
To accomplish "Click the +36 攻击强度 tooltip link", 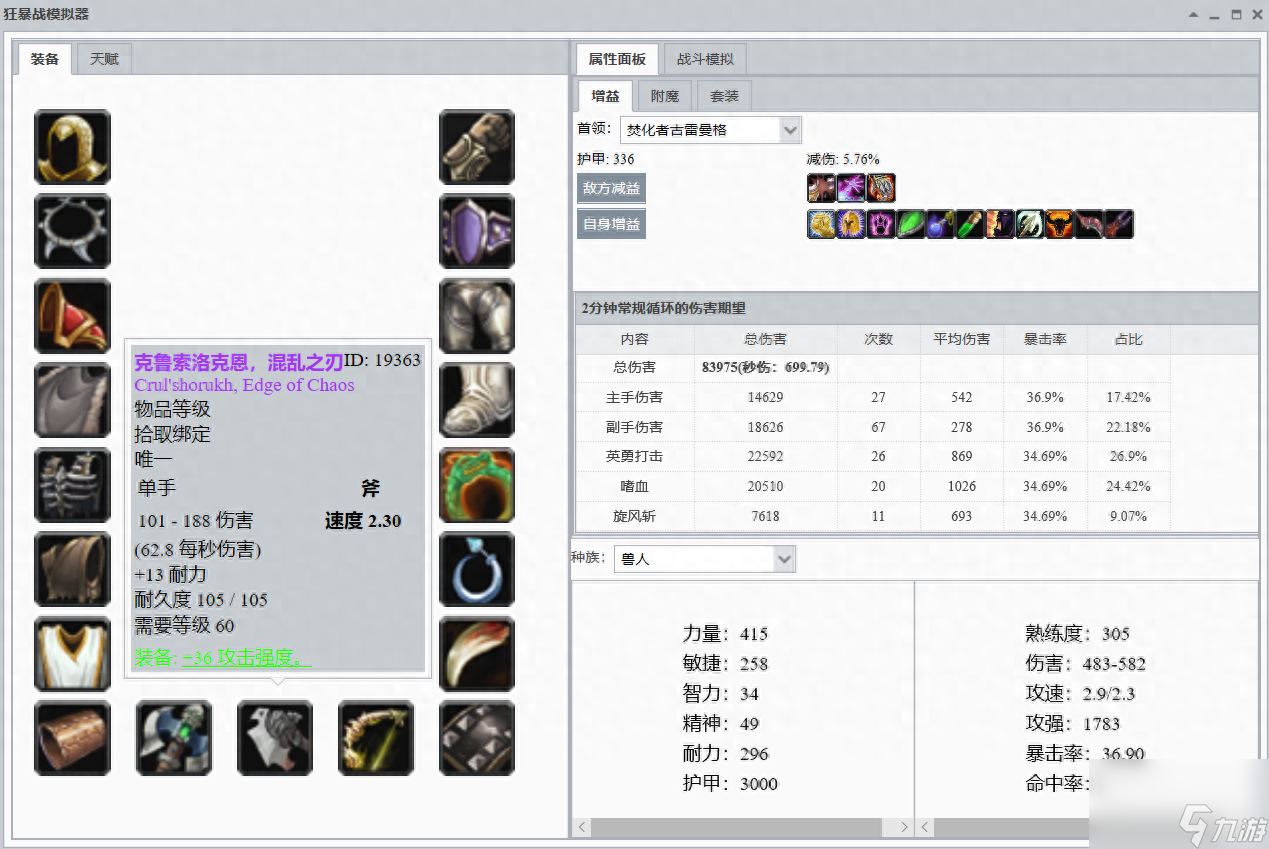I will tap(247, 658).
